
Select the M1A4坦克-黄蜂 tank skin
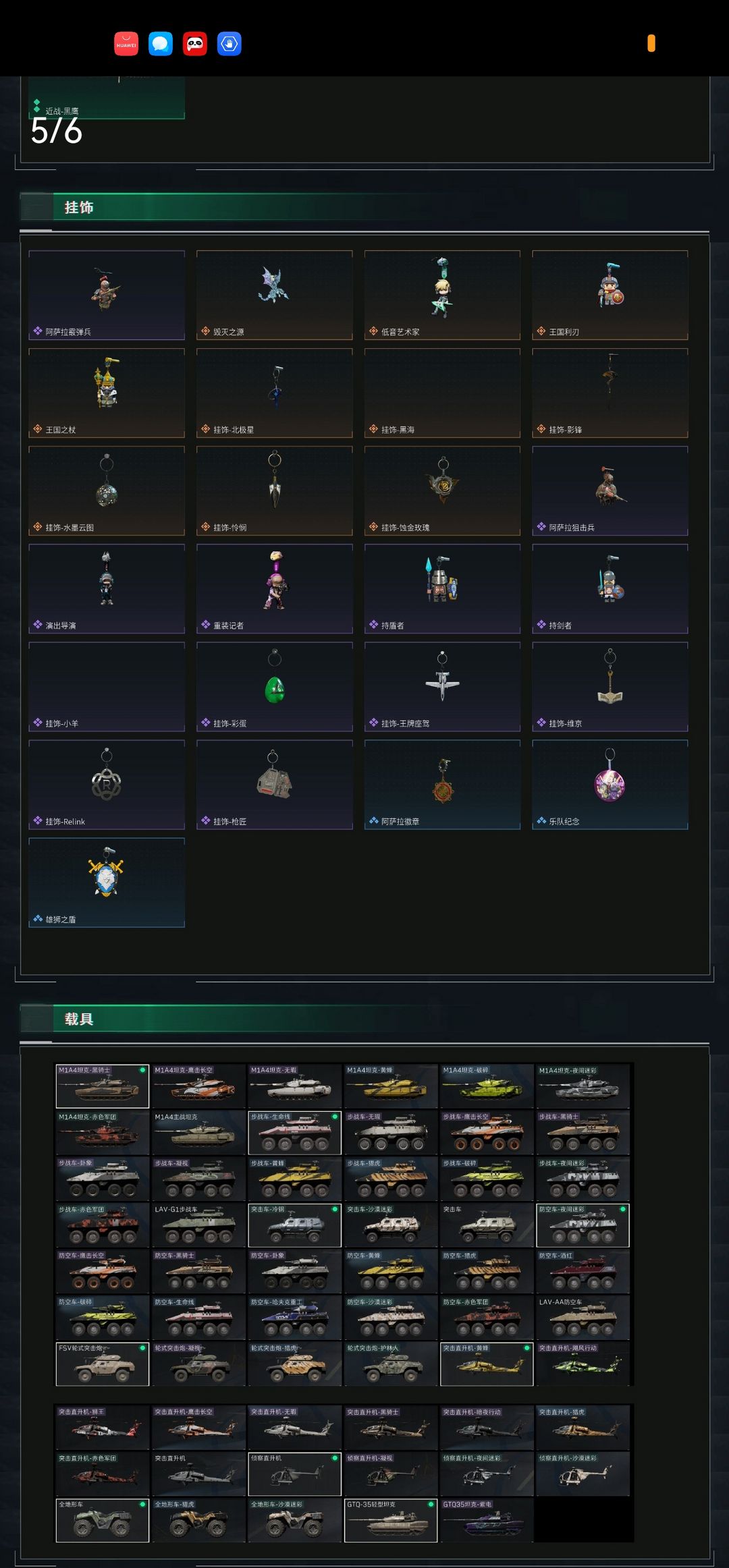pos(391,1086)
